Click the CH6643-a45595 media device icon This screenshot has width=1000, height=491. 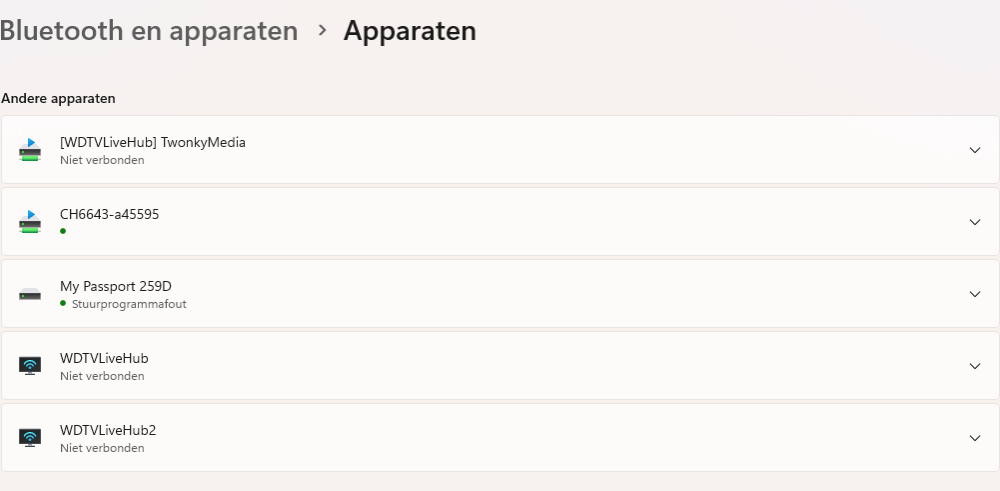[x=30, y=222]
